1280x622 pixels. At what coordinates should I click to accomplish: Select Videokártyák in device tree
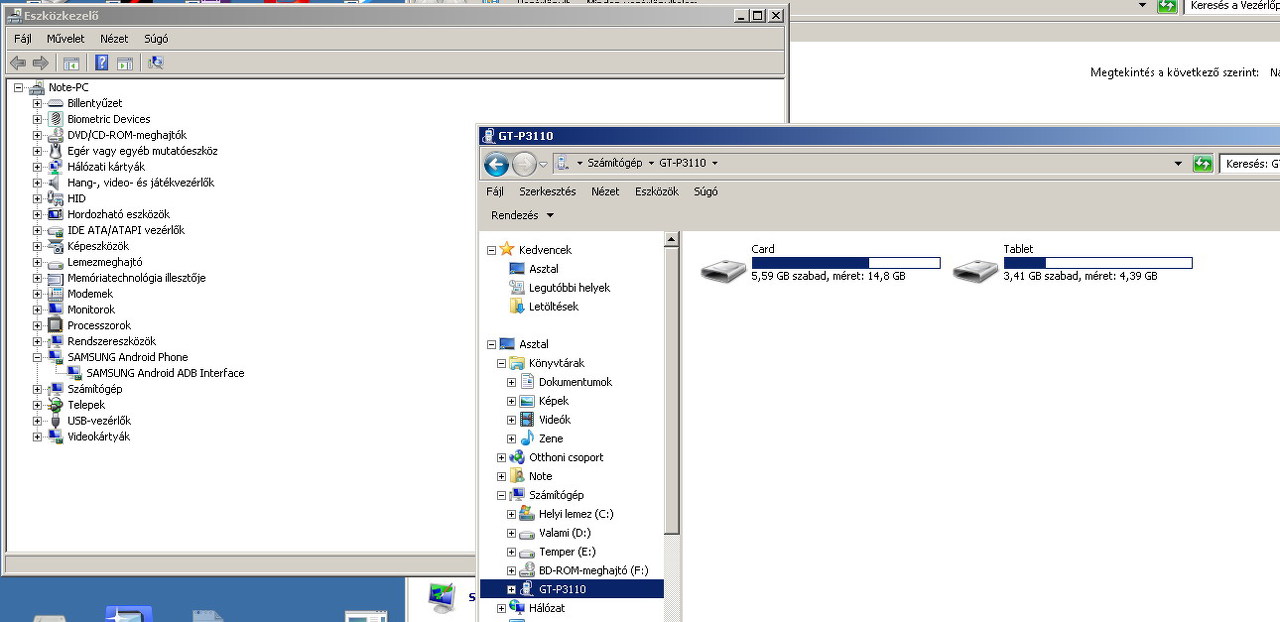click(x=98, y=437)
